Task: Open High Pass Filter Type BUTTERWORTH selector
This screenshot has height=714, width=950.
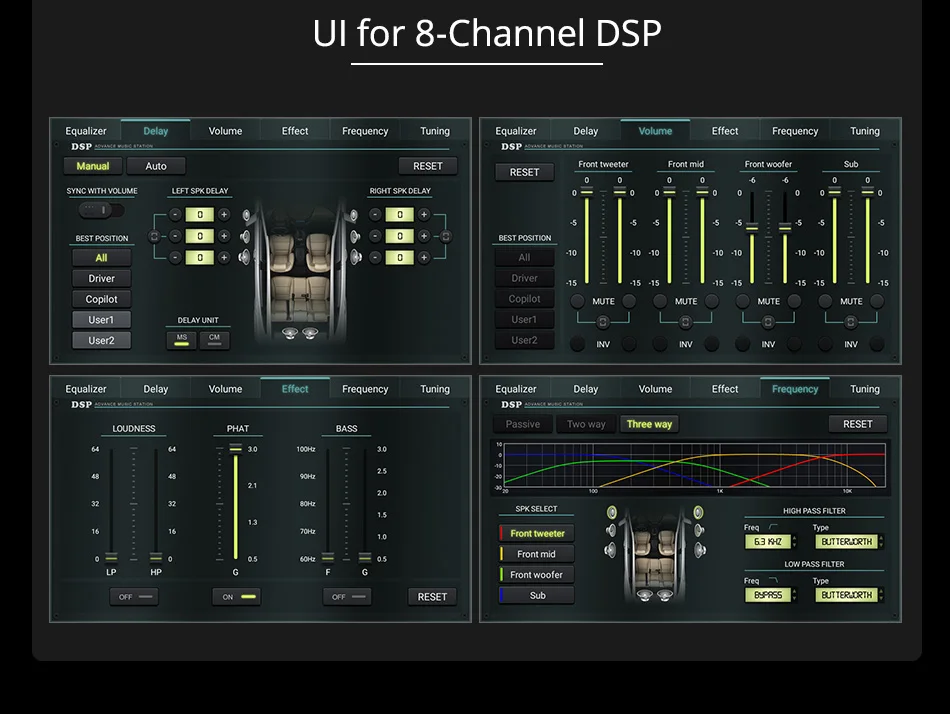Action: pos(848,541)
